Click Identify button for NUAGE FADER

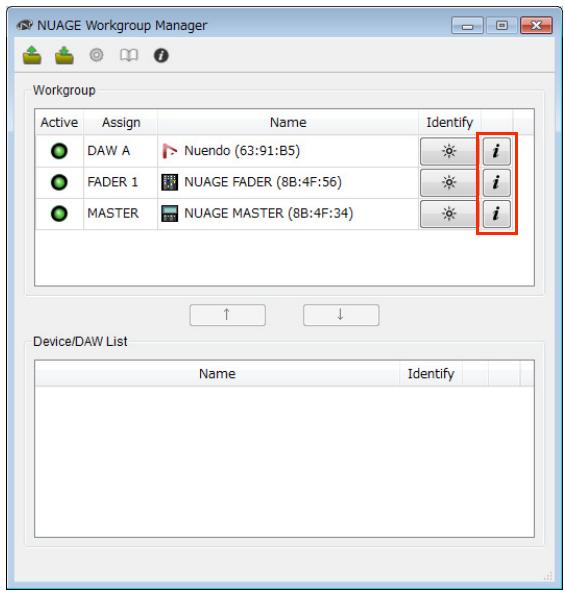coord(449,183)
